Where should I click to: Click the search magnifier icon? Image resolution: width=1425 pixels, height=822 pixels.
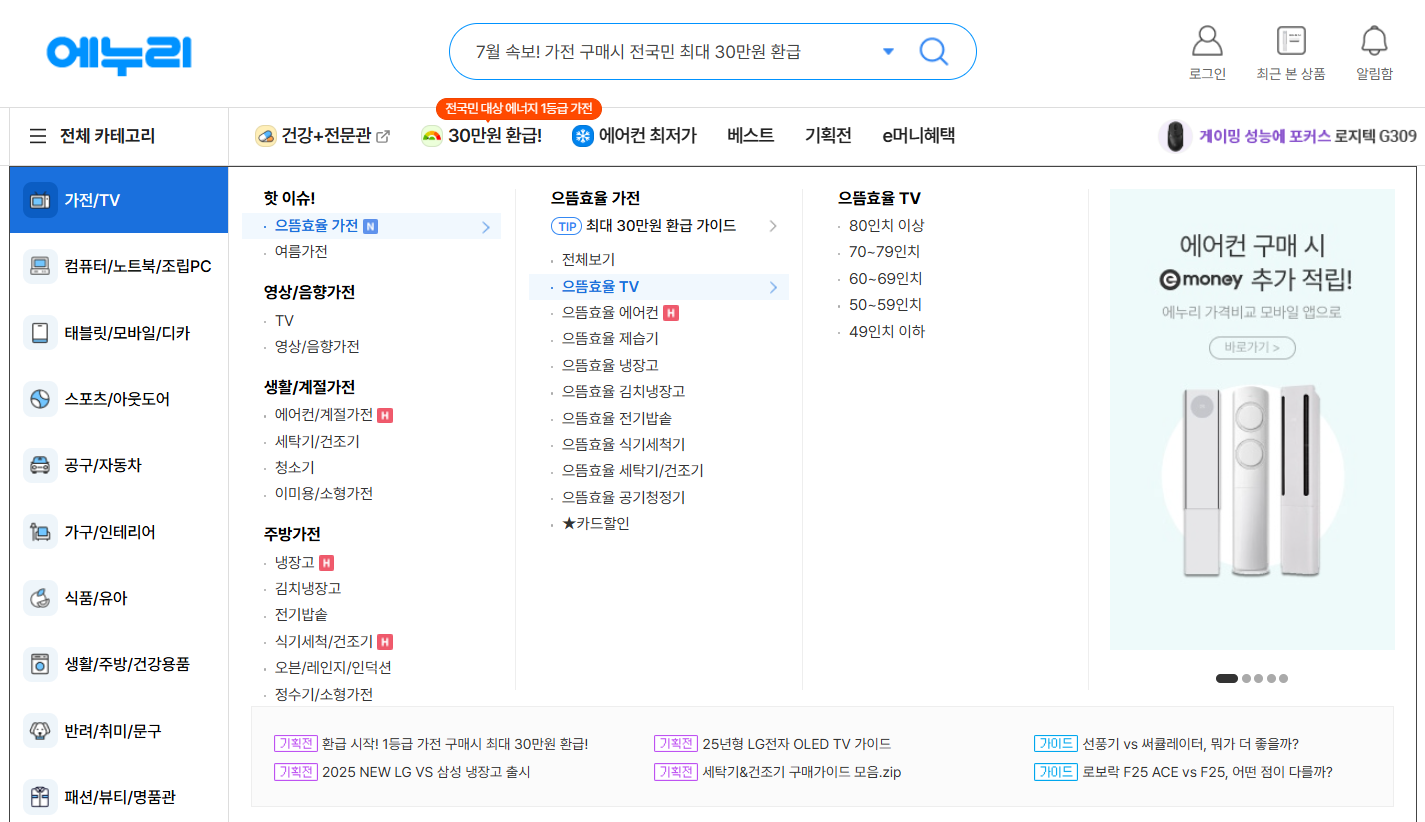point(933,51)
